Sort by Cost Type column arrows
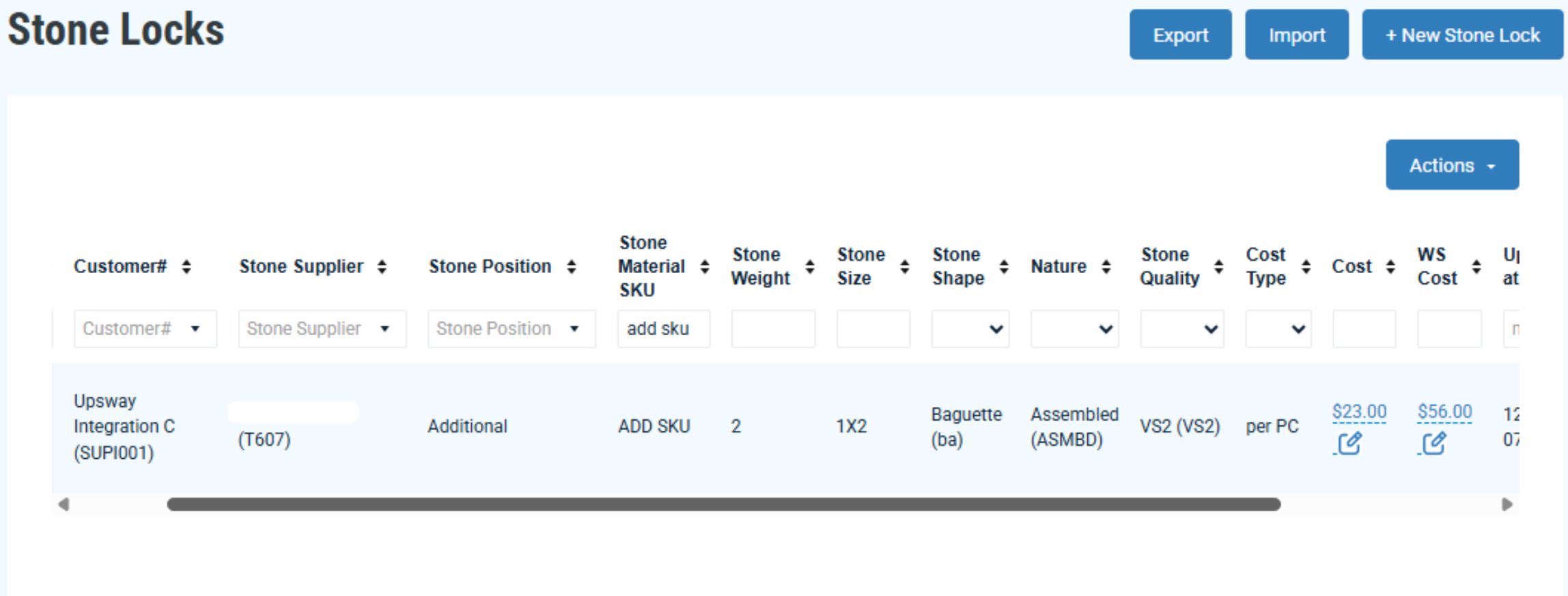 point(1306,267)
